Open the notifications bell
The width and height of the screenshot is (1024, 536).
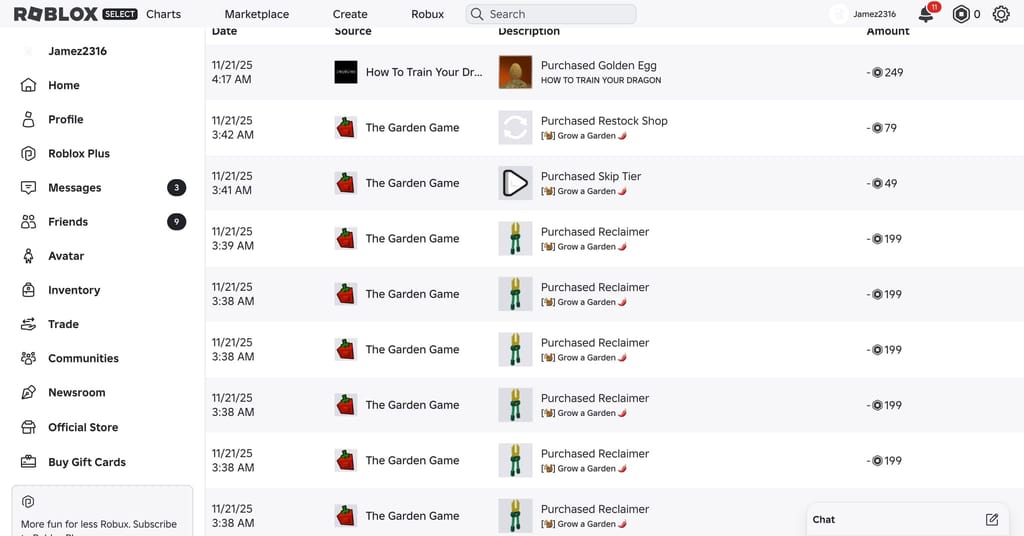point(926,14)
